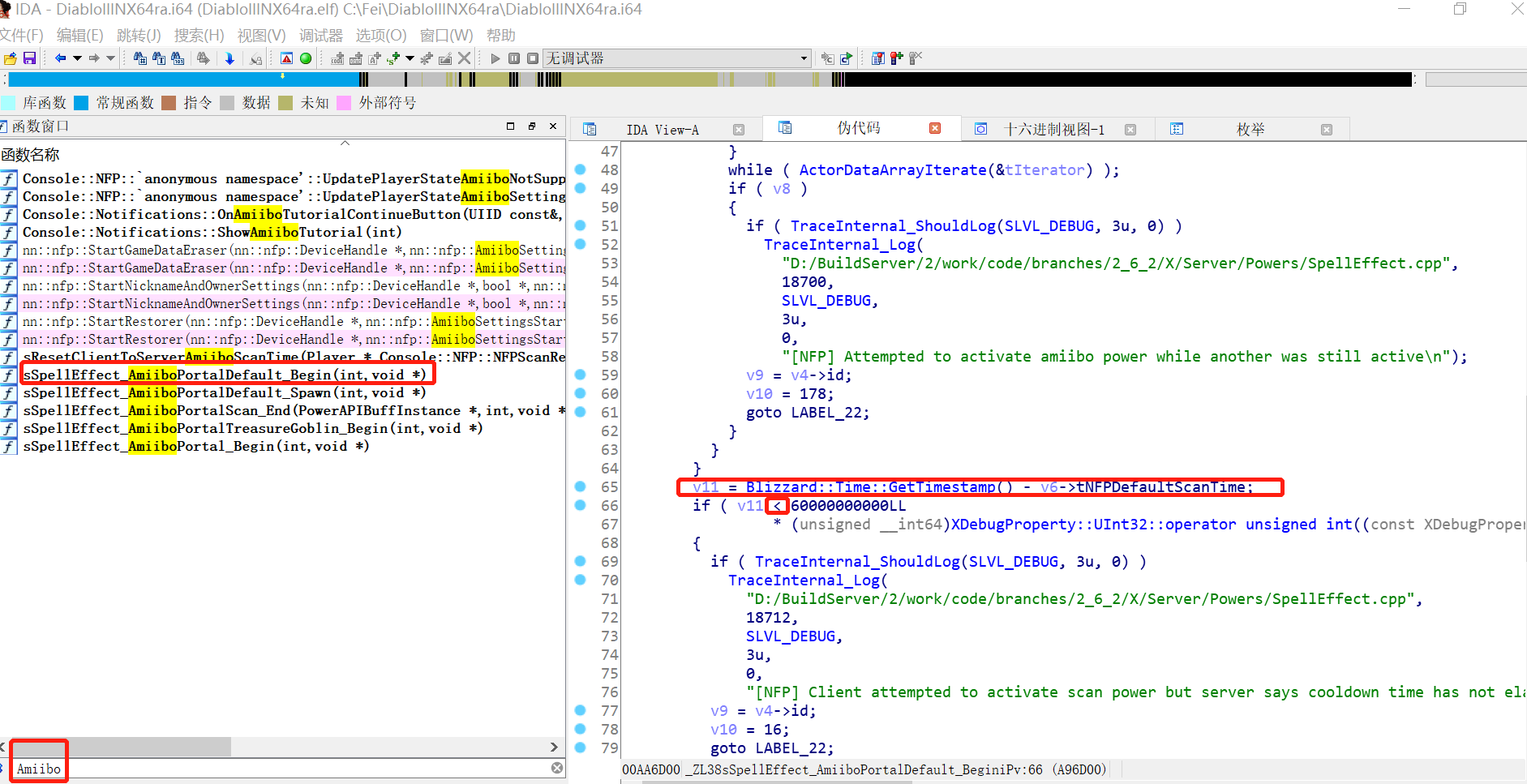
Task: Click the convert-to-code toolbar icon
Action: click(337, 58)
